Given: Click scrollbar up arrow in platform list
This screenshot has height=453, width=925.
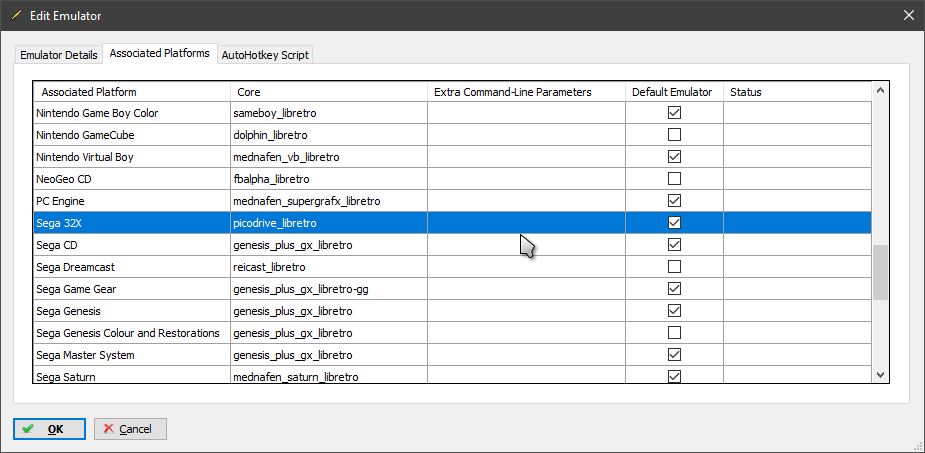Looking at the screenshot, I should coord(880,90).
